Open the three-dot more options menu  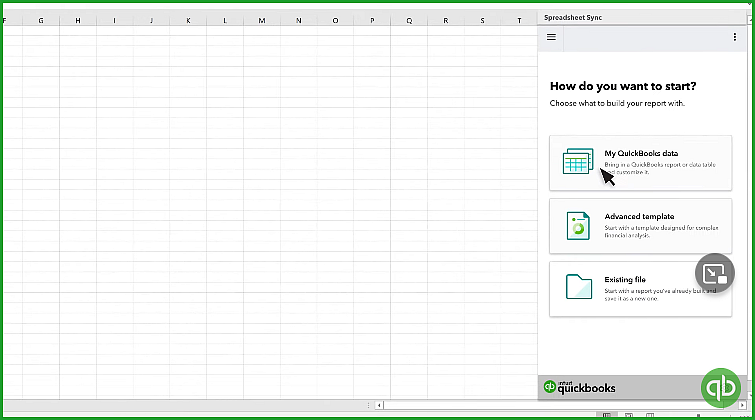[x=735, y=37]
